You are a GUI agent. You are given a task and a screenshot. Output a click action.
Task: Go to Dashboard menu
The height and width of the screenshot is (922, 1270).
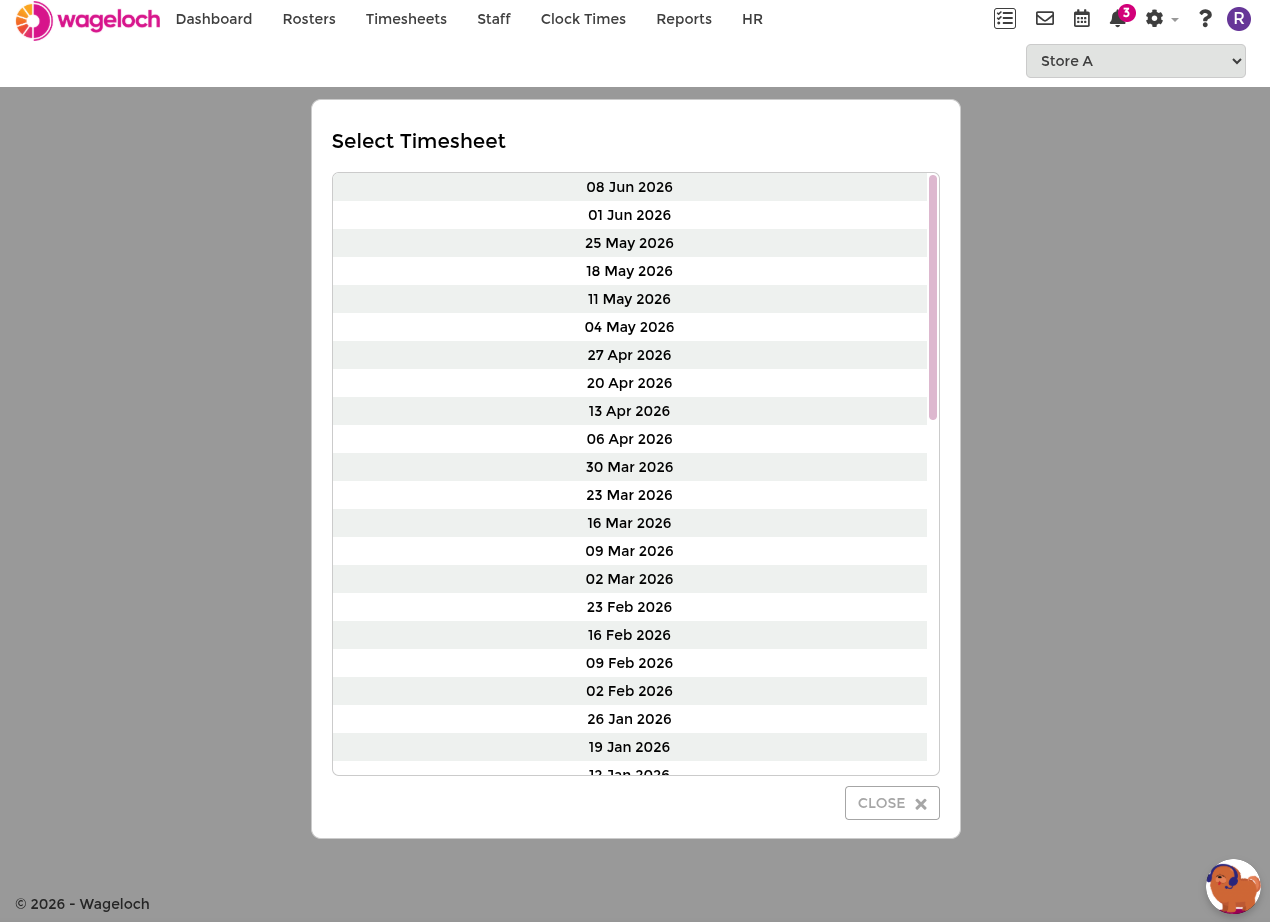tap(214, 19)
